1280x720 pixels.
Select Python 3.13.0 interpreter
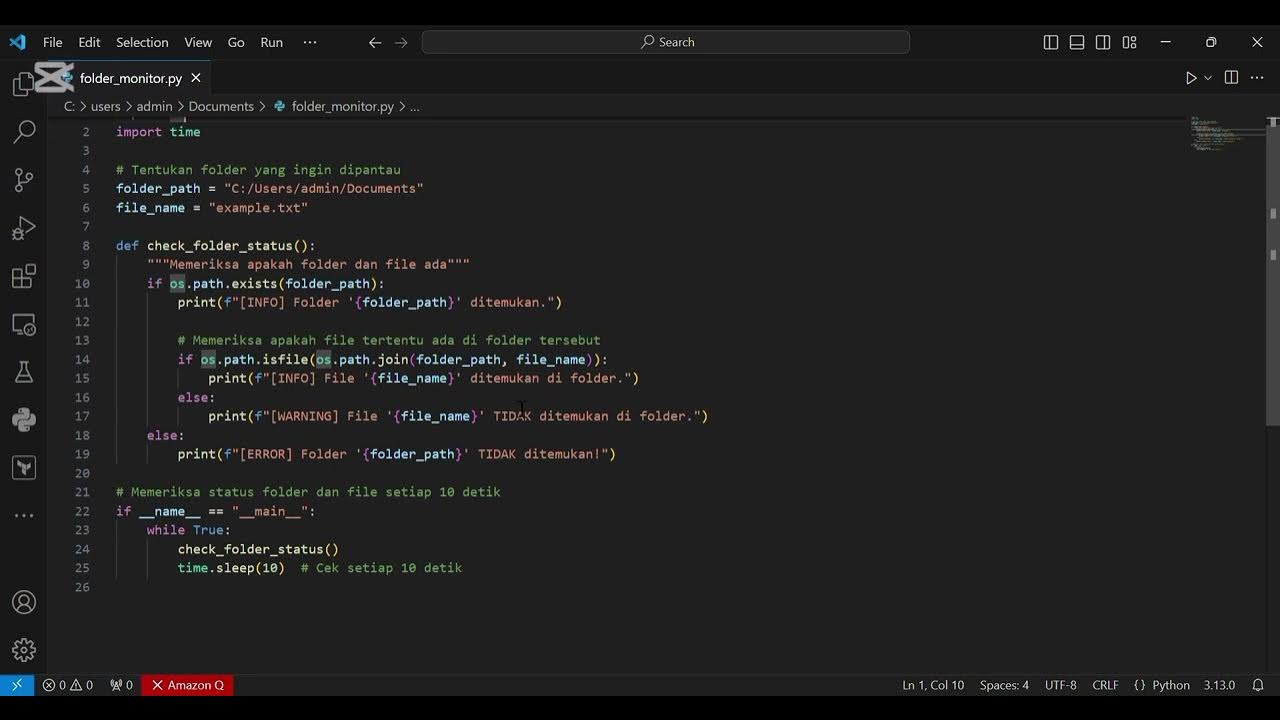pyautogui.click(x=1219, y=685)
